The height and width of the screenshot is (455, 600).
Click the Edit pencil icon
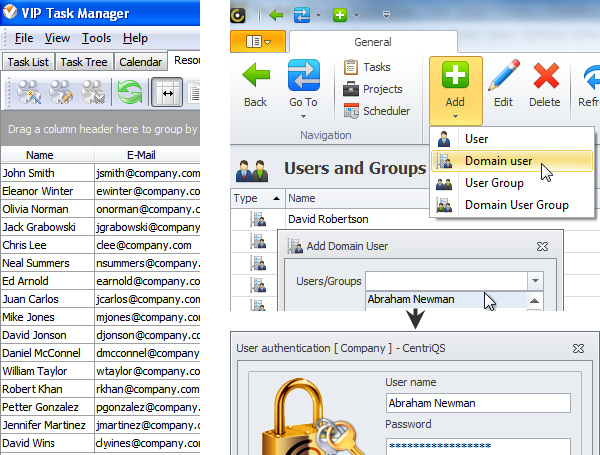pyautogui.click(x=504, y=78)
